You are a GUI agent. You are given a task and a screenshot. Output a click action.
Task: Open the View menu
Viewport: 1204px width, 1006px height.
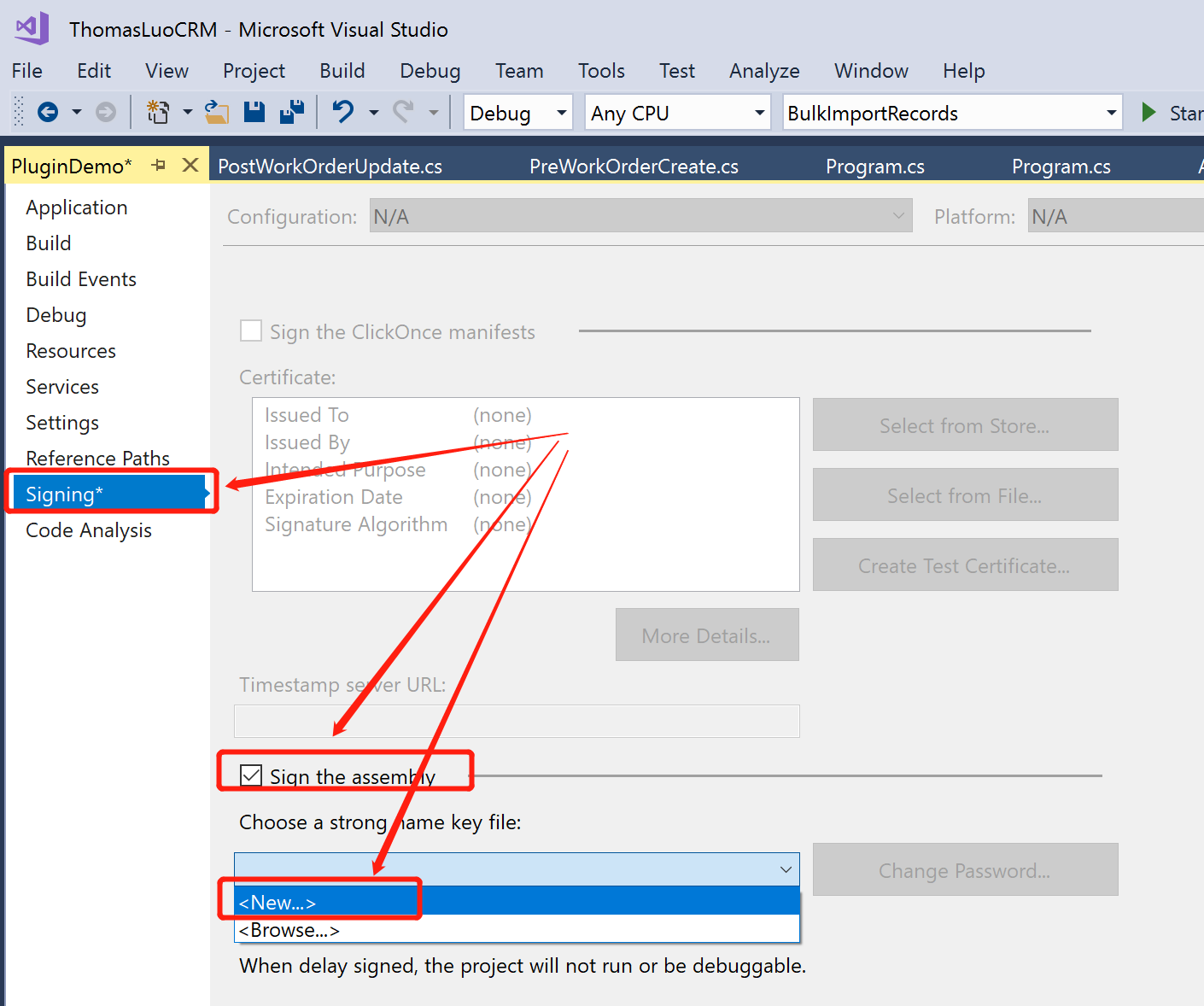(167, 71)
